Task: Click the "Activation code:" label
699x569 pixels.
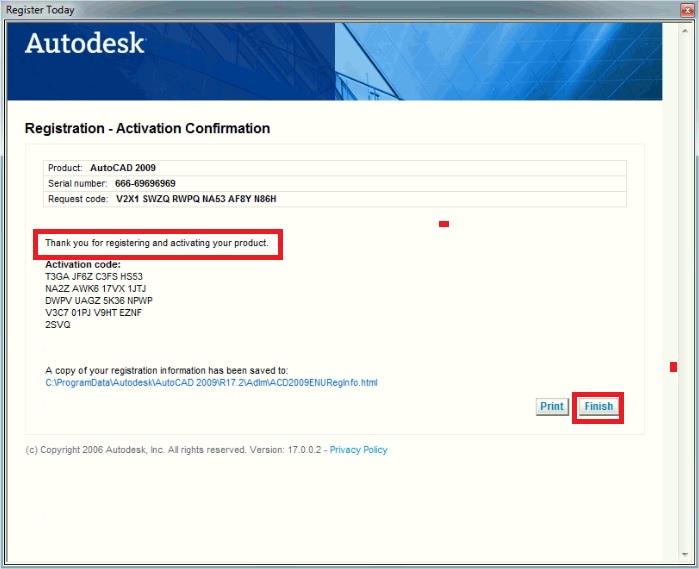Action: 83,265
